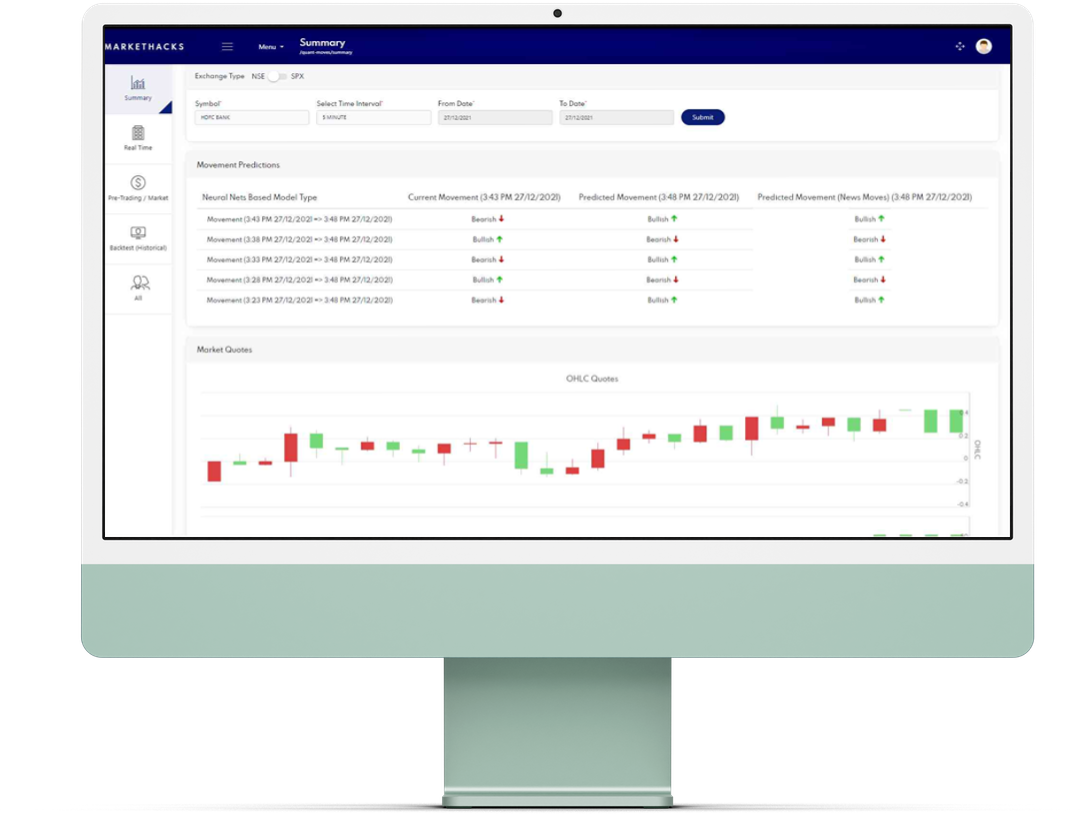Open Pre-Trading / Market dollar icon
The height and width of the screenshot is (814, 1080).
pyautogui.click(x=138, y=187)
